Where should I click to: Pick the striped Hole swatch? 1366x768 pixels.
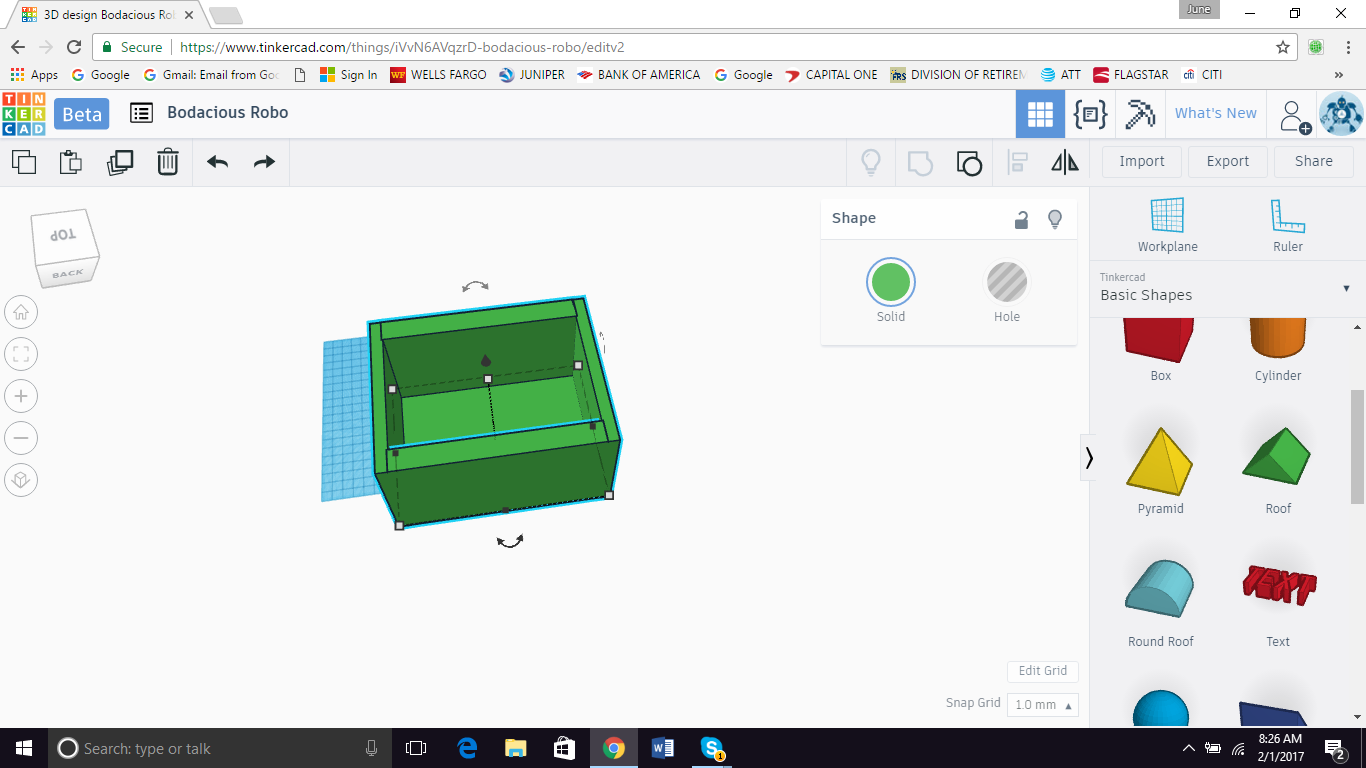tap(1007, 282)
